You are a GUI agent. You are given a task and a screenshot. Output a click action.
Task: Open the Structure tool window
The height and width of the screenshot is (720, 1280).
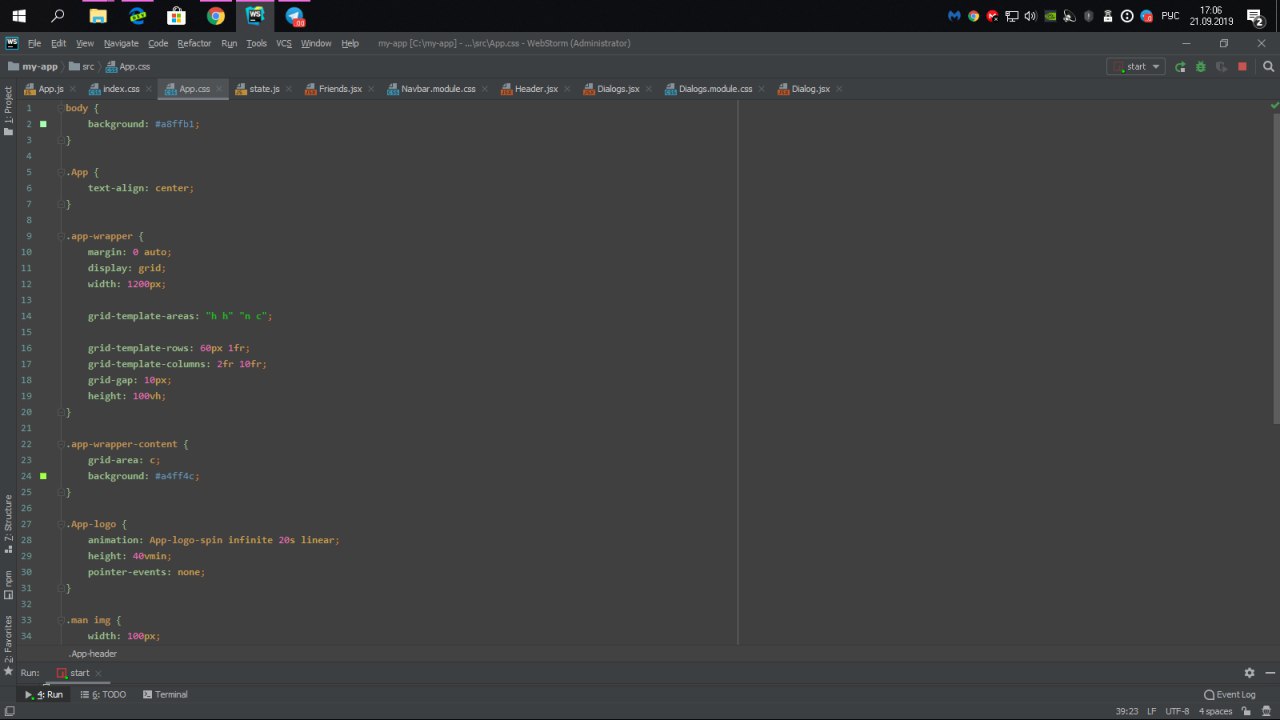point(8,523)
